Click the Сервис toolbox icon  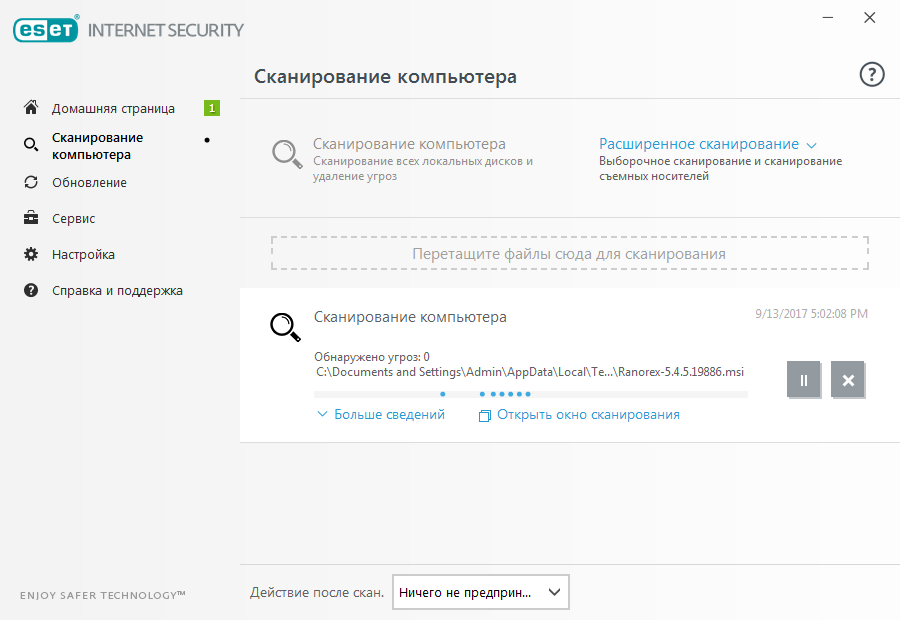[31, 219]
